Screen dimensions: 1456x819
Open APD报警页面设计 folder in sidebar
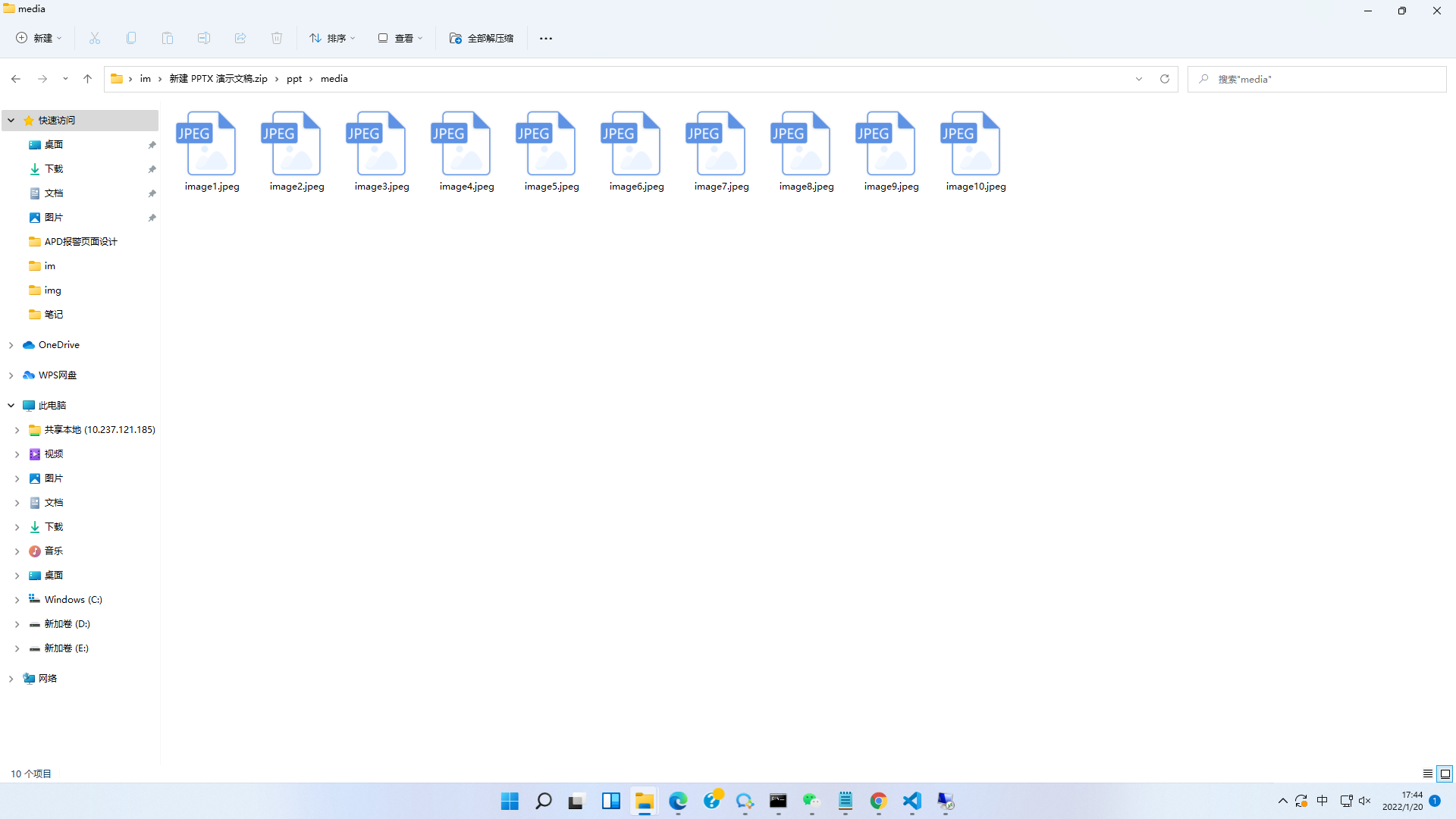point(81,242)
